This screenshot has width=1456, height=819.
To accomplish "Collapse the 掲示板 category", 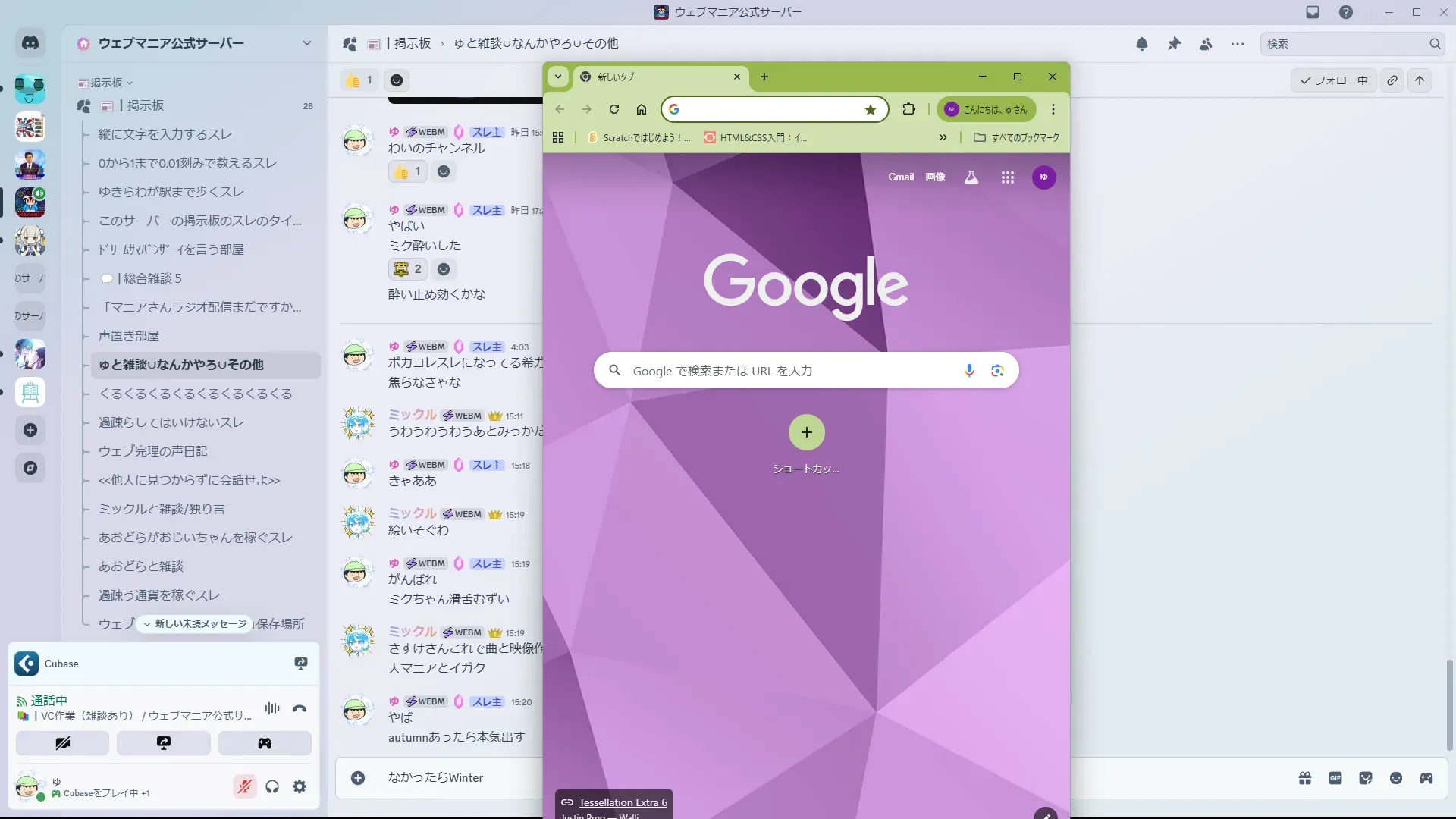I will [106, 83].
